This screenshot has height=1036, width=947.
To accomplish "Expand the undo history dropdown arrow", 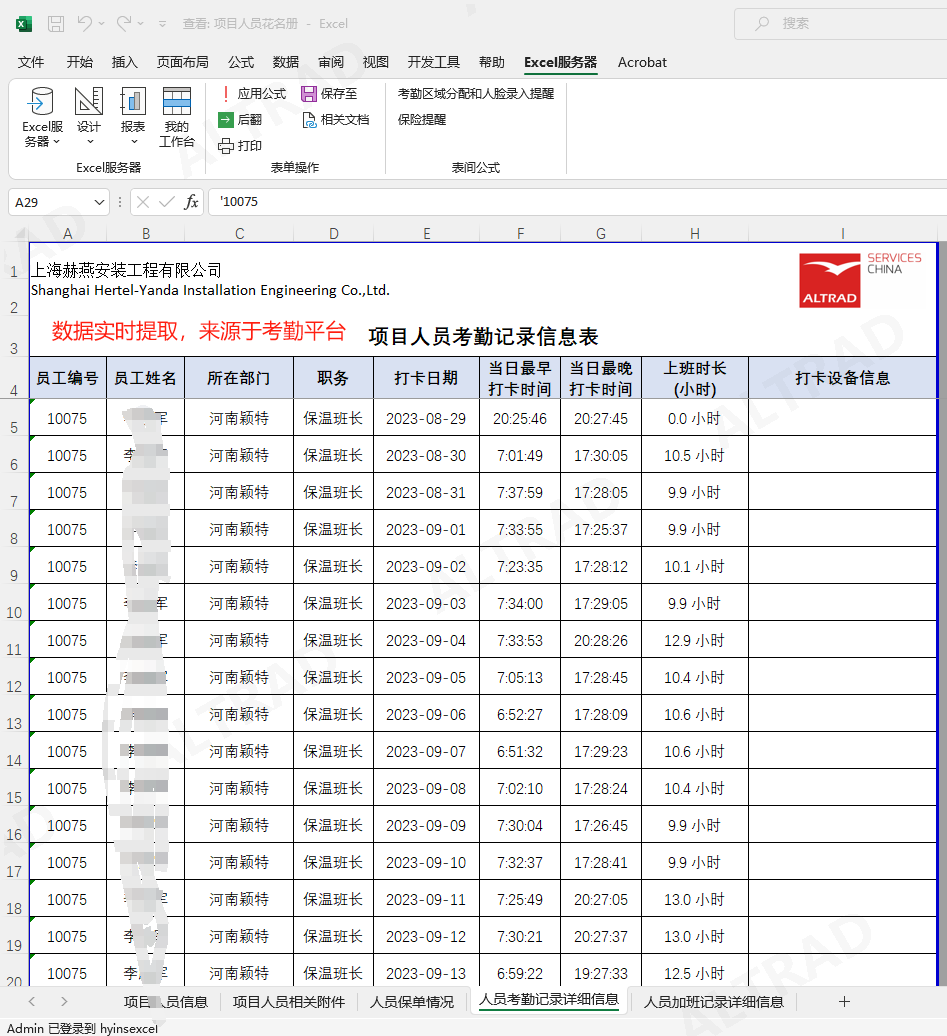I will tap(103, 23).
